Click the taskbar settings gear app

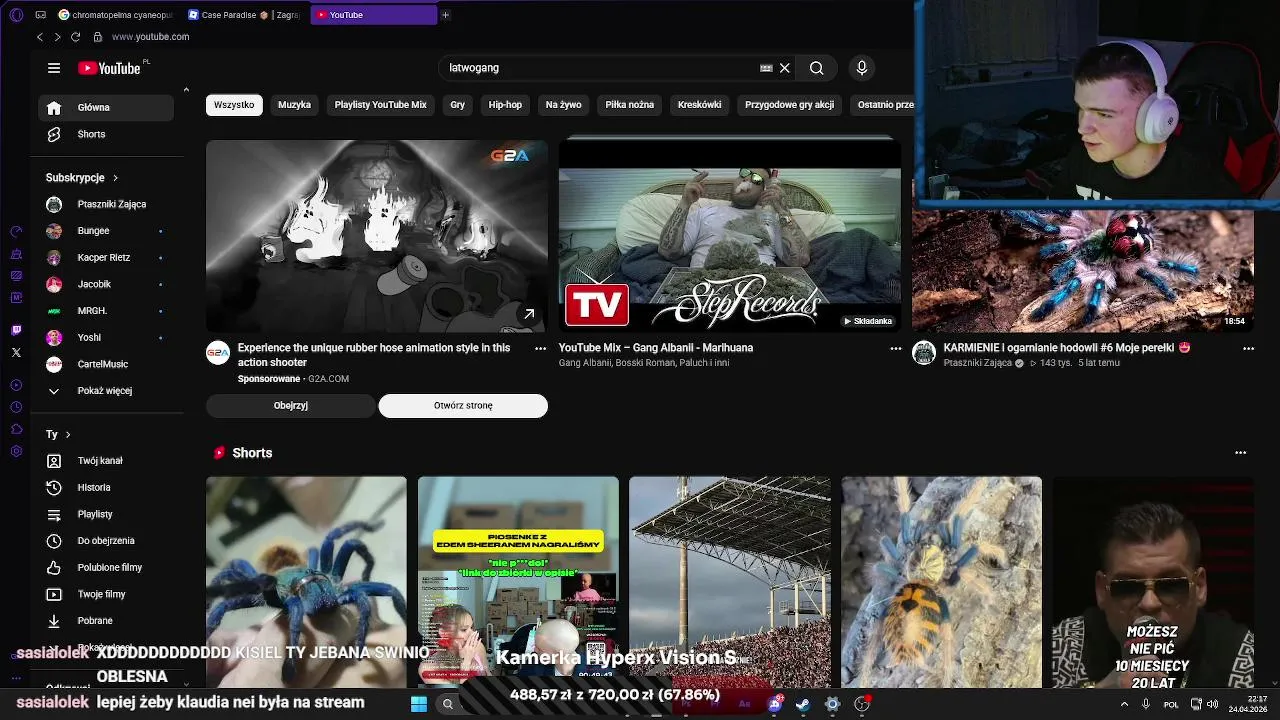[x=832, y=704]
